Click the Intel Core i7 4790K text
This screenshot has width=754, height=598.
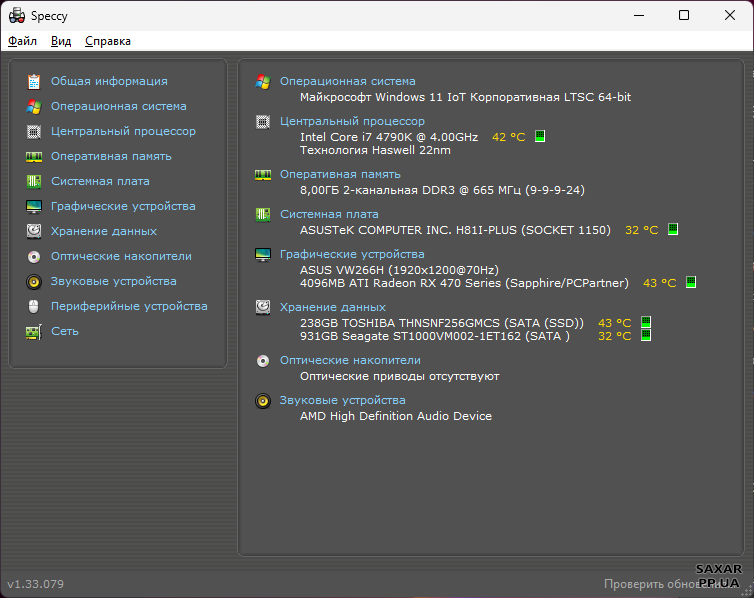(389, 137)
